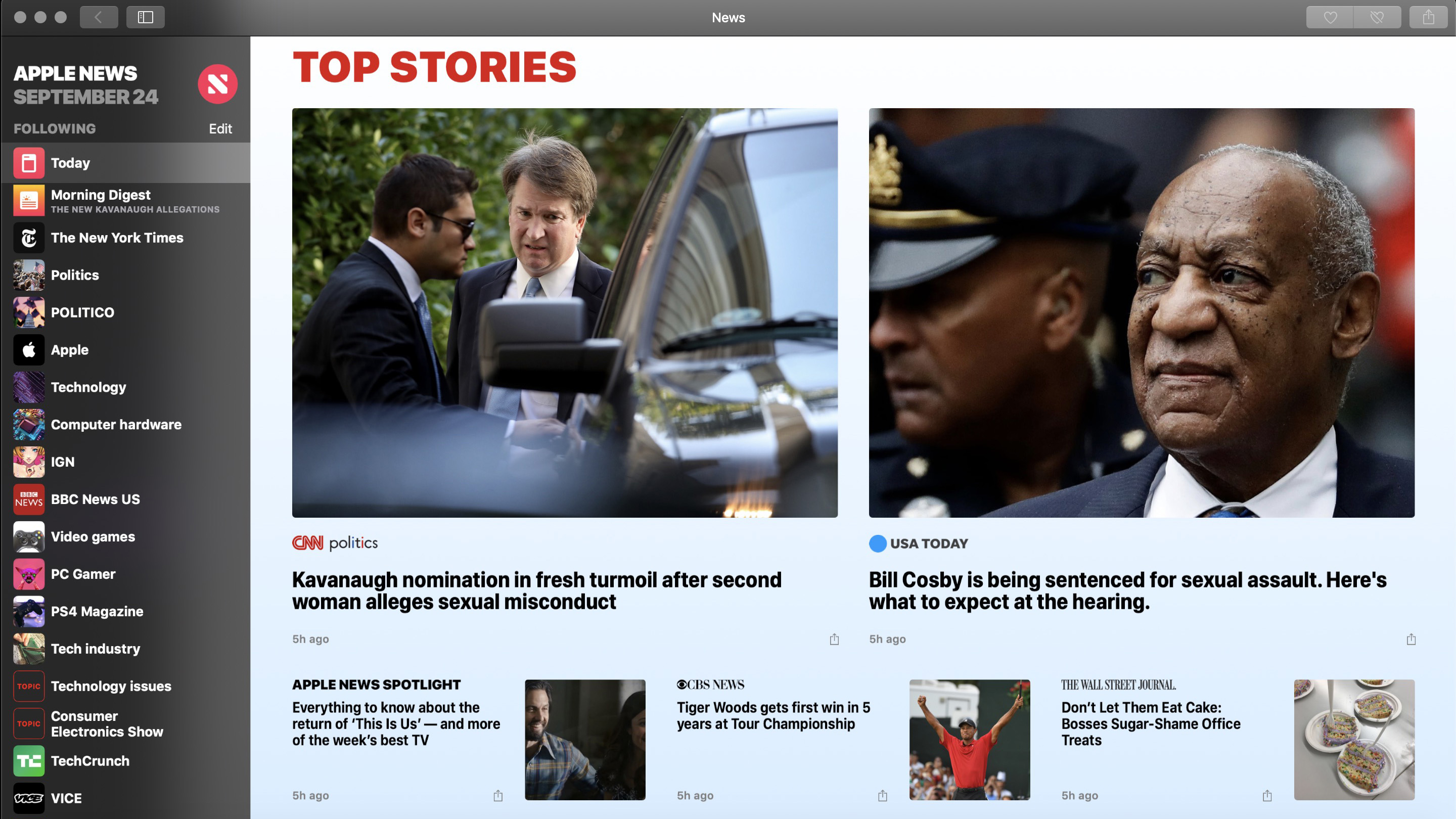
Task: Click share icon on Kavanaugh story
Action: click(x=834, y=639)
